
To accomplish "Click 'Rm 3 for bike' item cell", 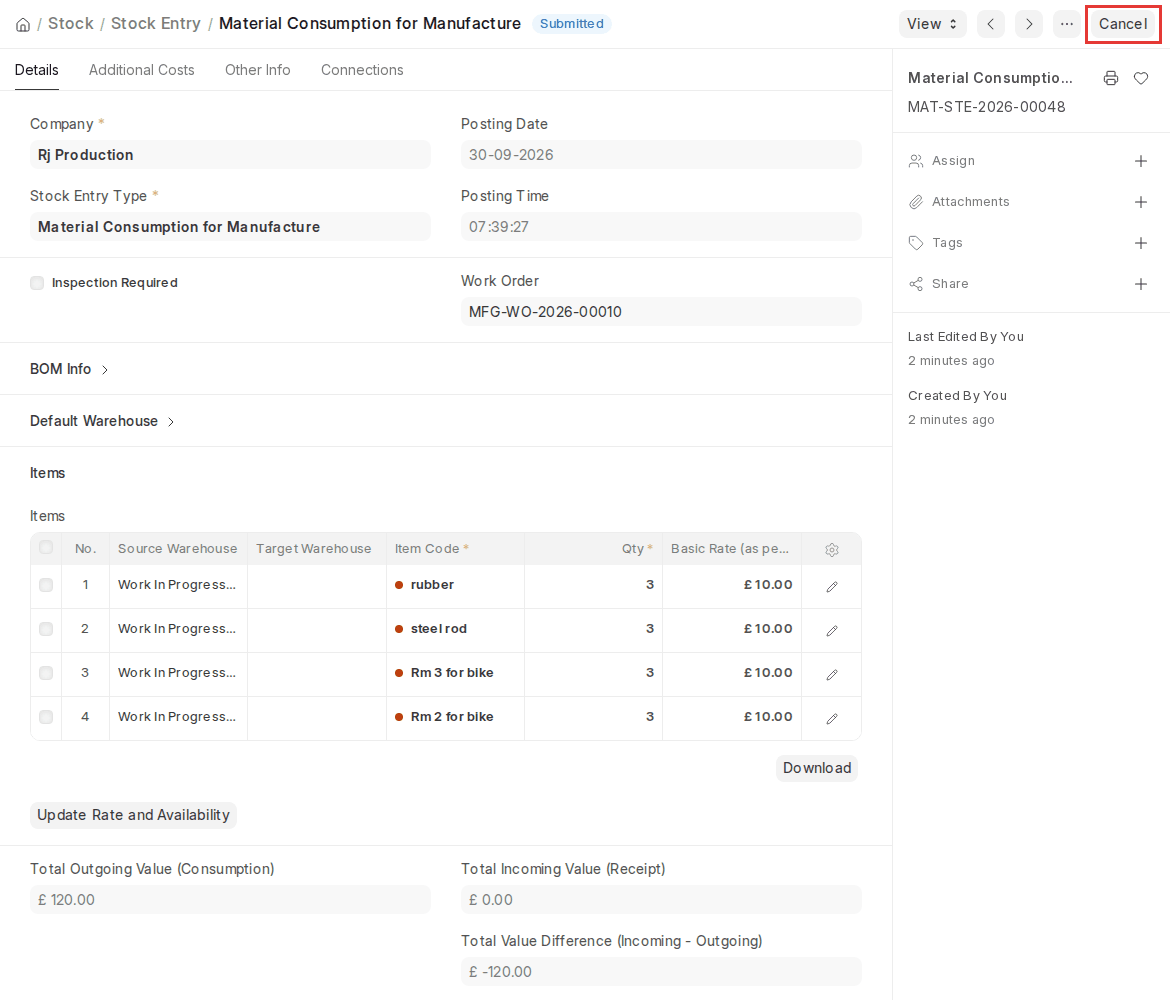I will click(455, 674).
